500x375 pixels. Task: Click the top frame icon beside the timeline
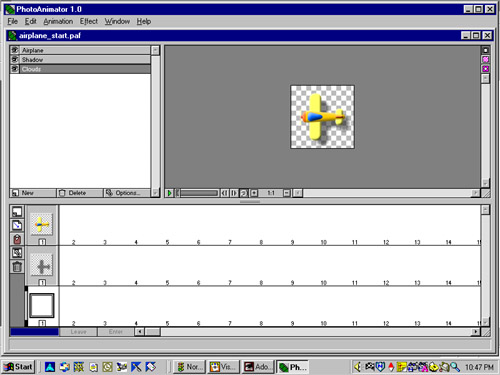(17, 212)
